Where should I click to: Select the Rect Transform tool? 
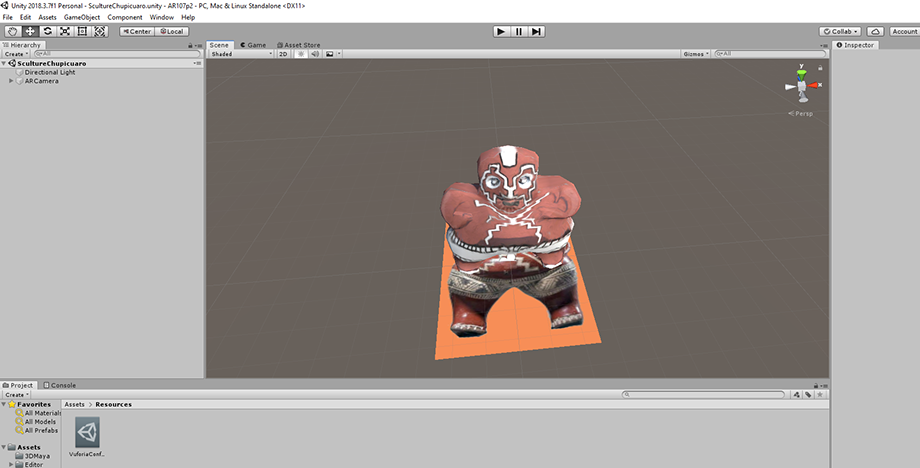coord(82,31)
